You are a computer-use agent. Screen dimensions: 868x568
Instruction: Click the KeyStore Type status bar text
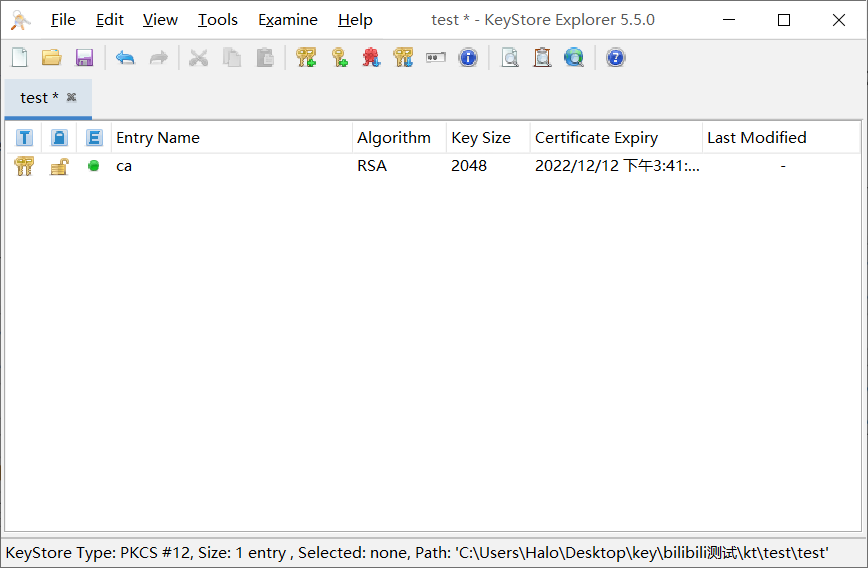coord(417,552)
